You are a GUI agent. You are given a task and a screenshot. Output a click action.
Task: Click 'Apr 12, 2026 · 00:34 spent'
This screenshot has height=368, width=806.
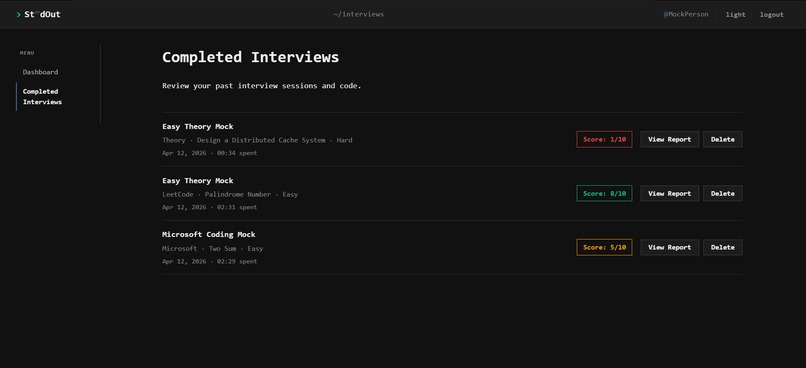click(x=210, y=153)
